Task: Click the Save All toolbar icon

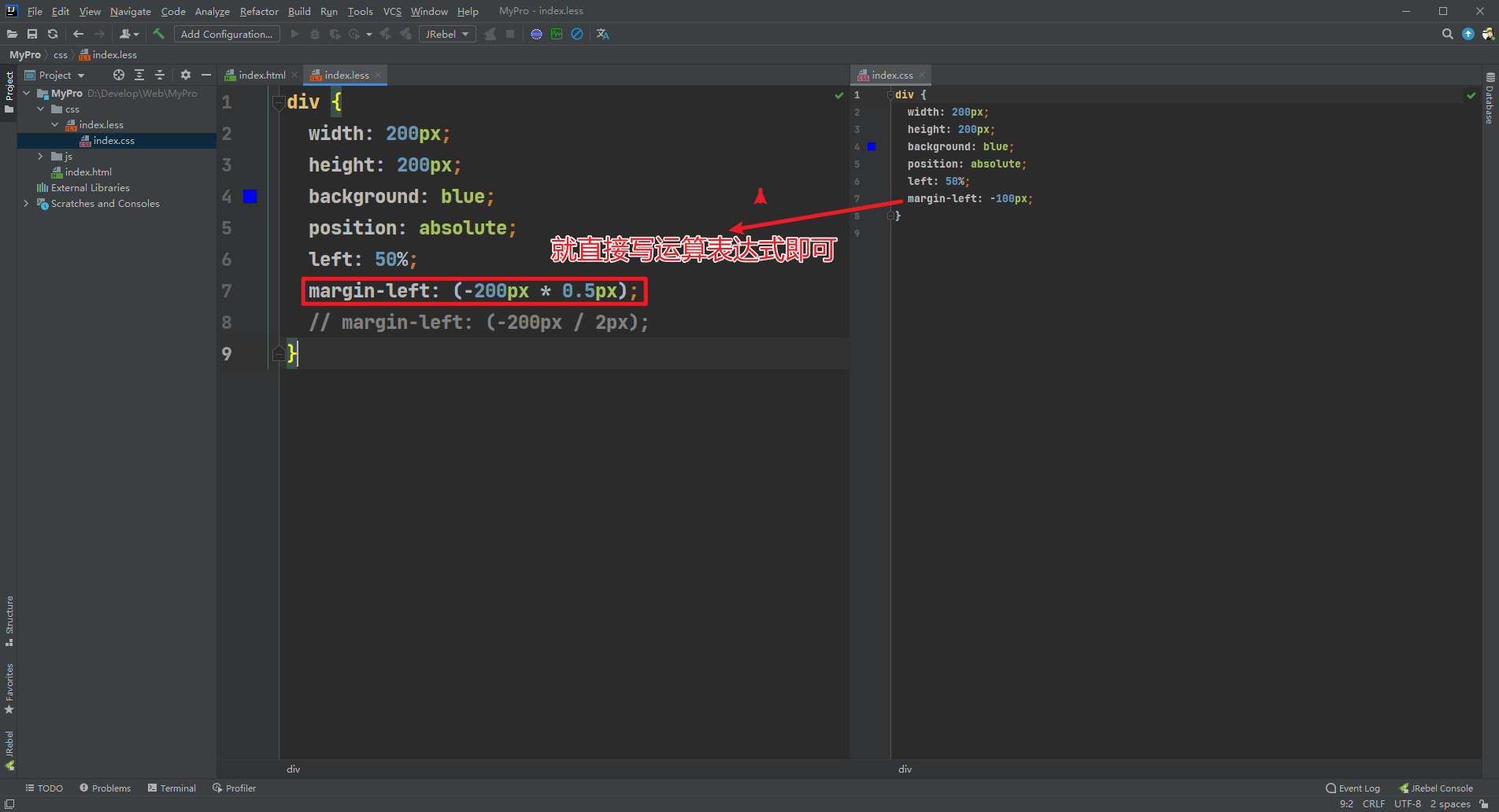Action: (x=32, y=34)
